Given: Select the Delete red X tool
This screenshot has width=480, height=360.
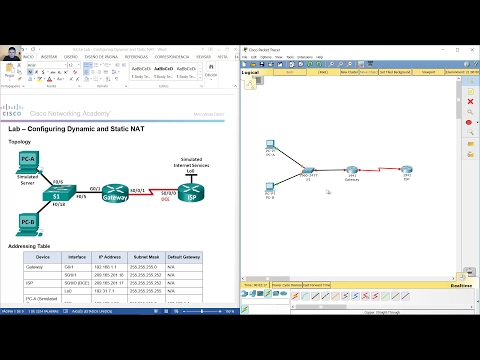Looking at the screenshot, I should pyautogui.click(x=470, y=102).
